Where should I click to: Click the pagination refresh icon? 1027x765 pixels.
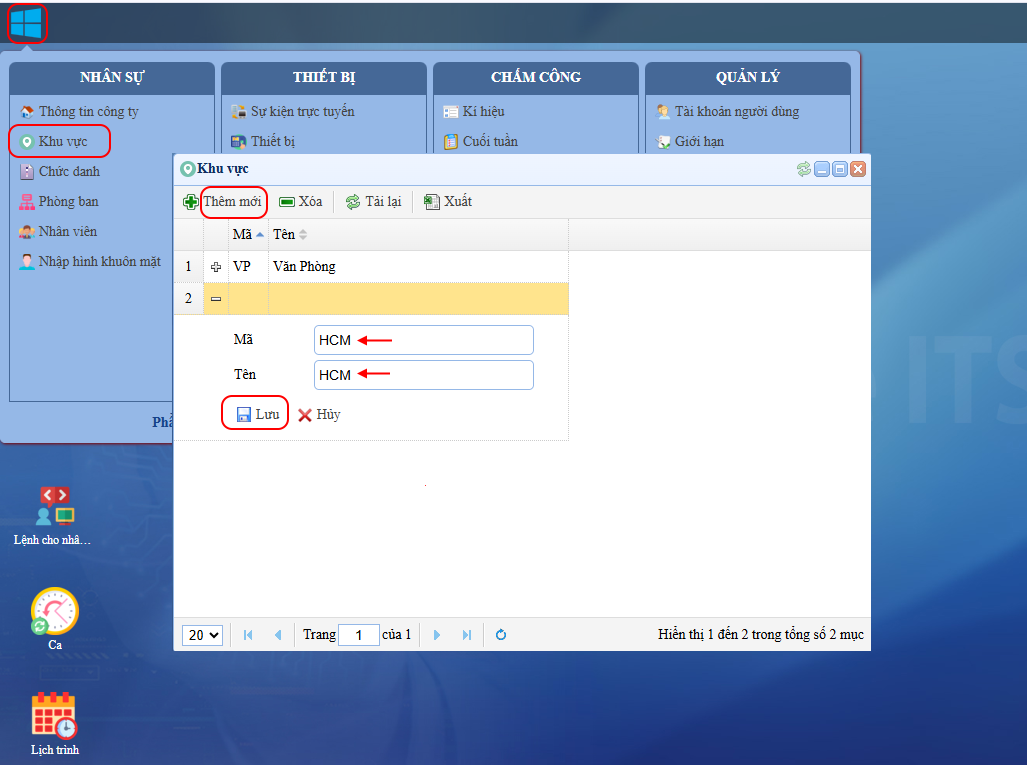[x=501, y=635]
